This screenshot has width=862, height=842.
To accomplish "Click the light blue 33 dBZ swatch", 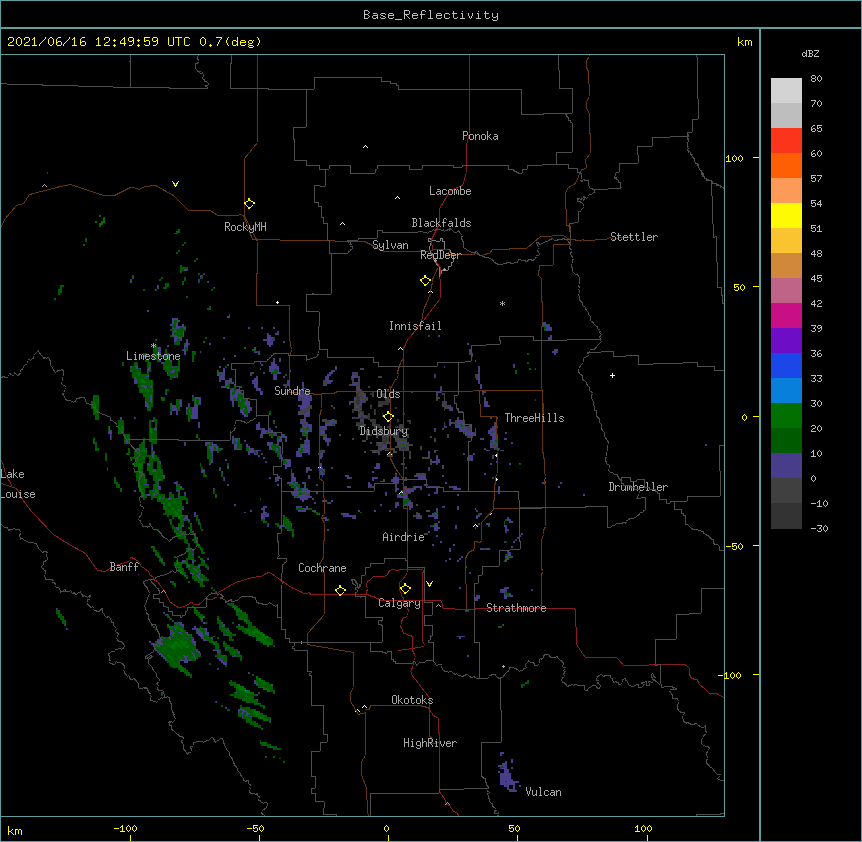I will click(x=786, y=391).
